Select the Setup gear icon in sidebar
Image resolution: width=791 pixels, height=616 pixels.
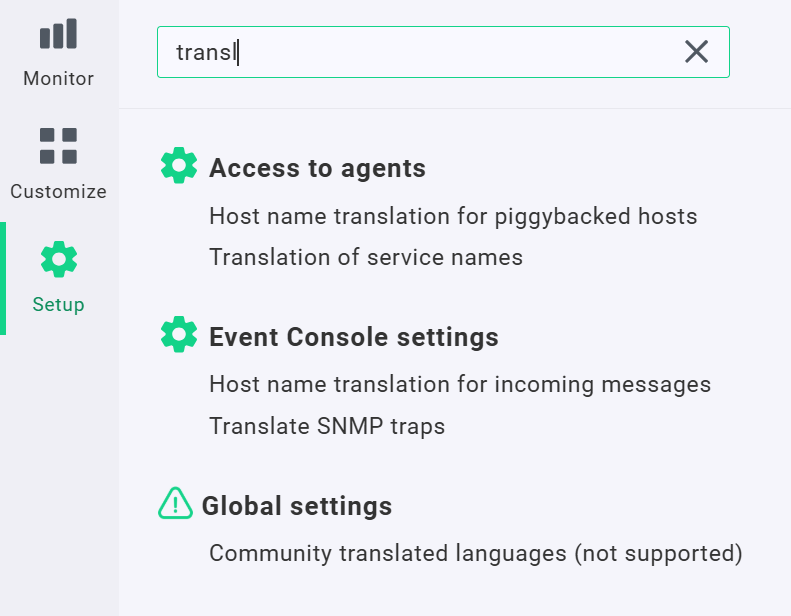pyautogui.click(x=58, y=259)
